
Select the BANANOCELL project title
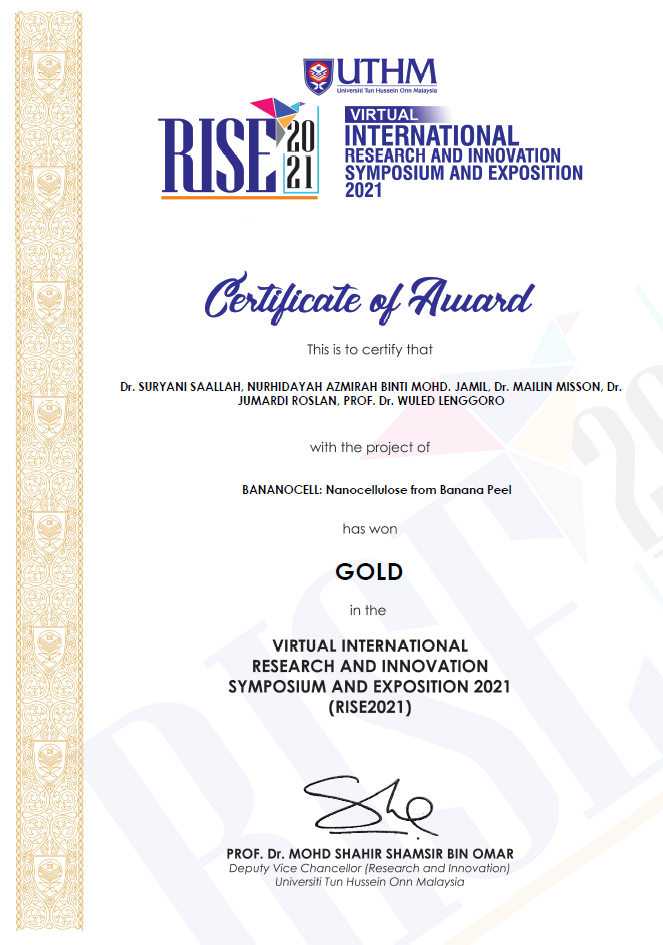coord(376,490)
